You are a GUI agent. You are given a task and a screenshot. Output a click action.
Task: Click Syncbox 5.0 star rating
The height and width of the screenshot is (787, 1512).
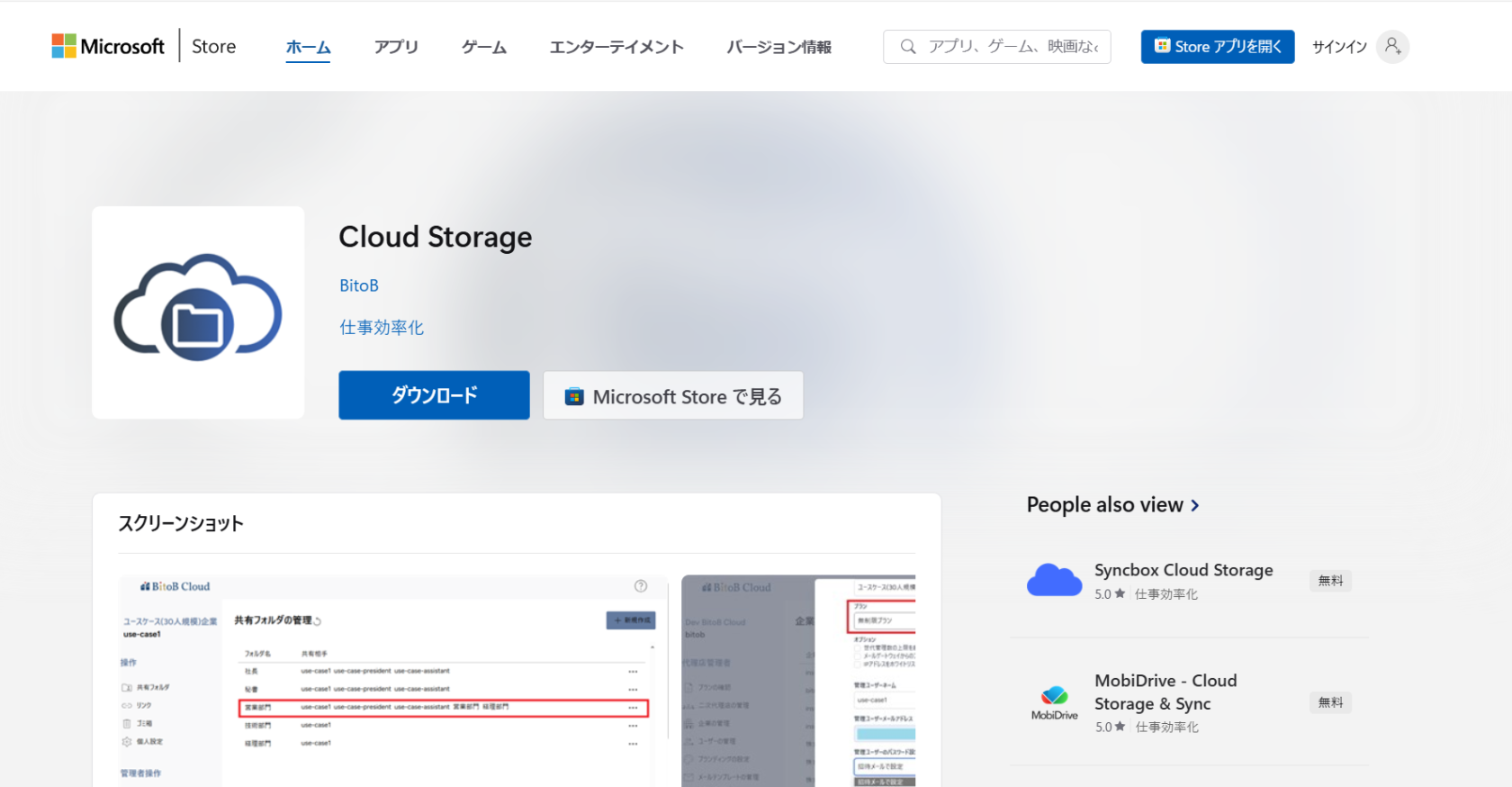(x=1110, y=594)
